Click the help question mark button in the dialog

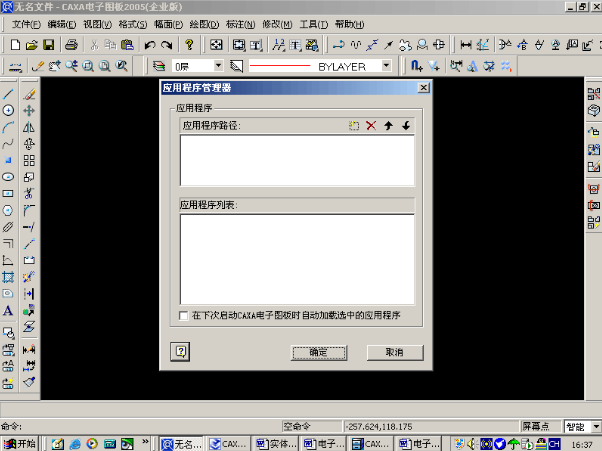[x=181, y=351]
